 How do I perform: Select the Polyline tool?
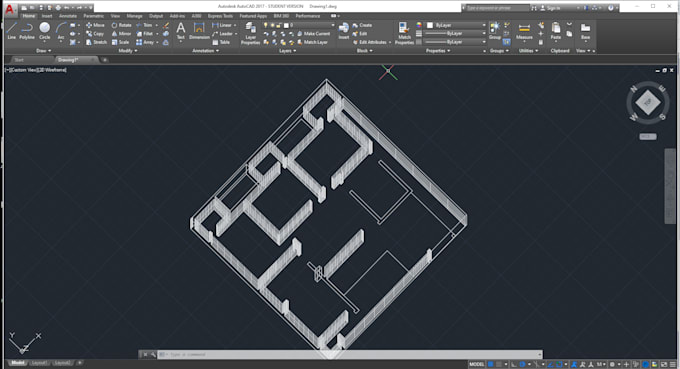27,30
